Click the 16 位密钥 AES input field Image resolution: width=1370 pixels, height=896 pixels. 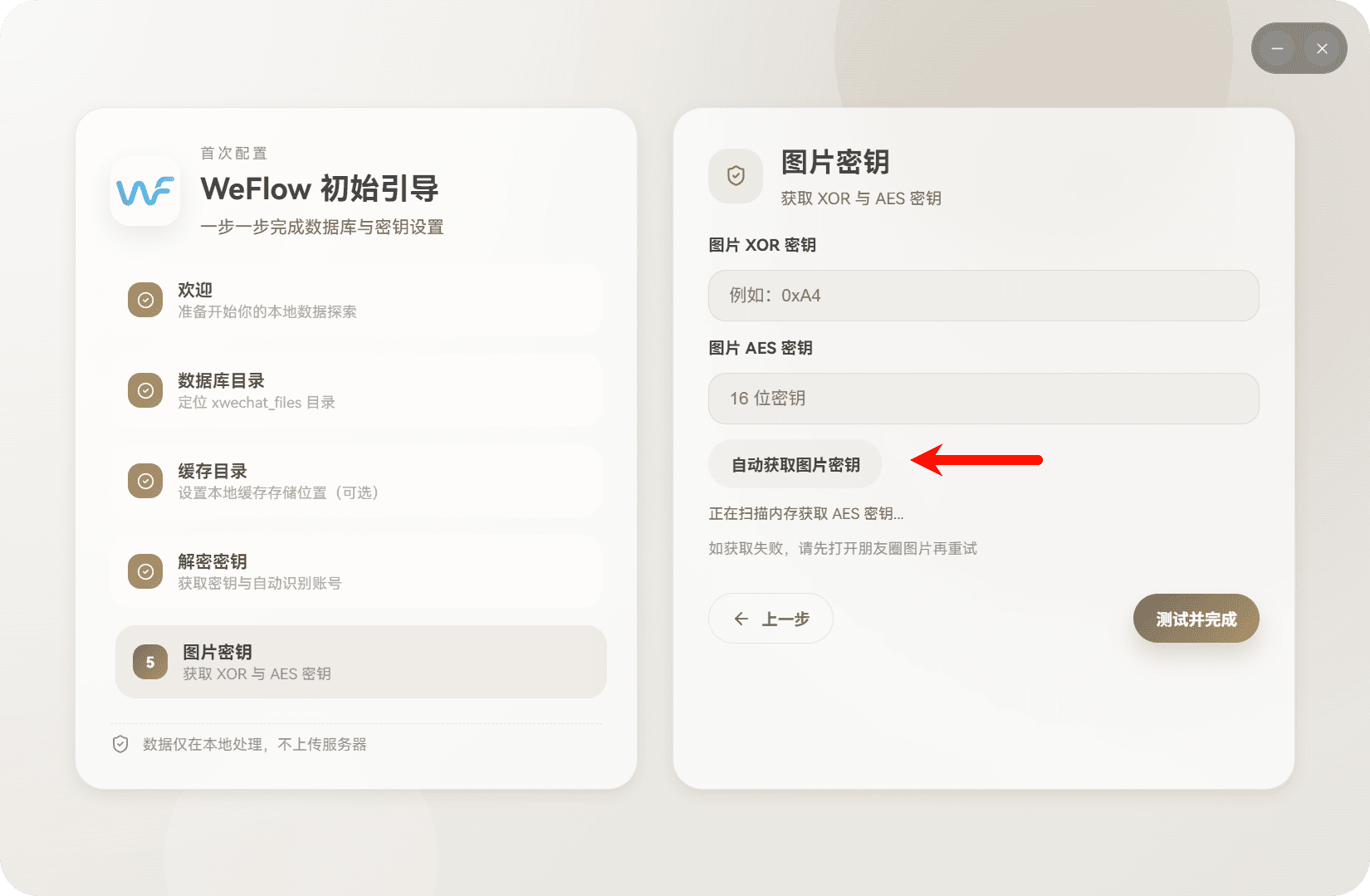coord(983,399)
